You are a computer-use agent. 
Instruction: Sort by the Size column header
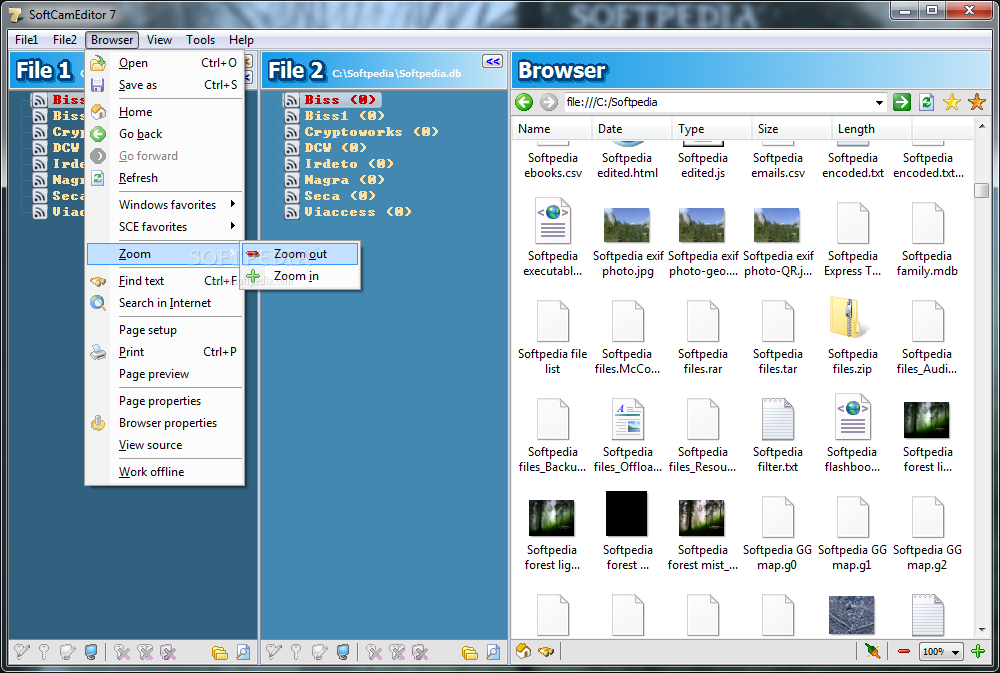pos(791,129)
